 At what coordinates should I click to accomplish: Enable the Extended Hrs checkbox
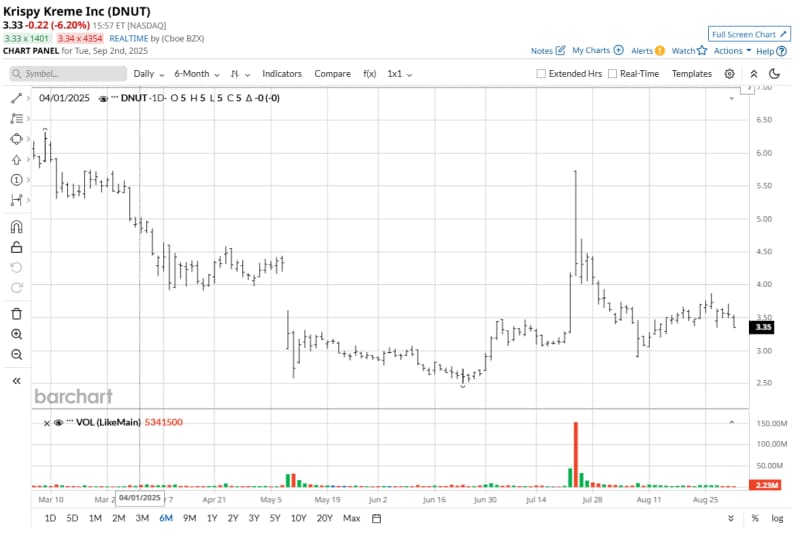(541, 74)
